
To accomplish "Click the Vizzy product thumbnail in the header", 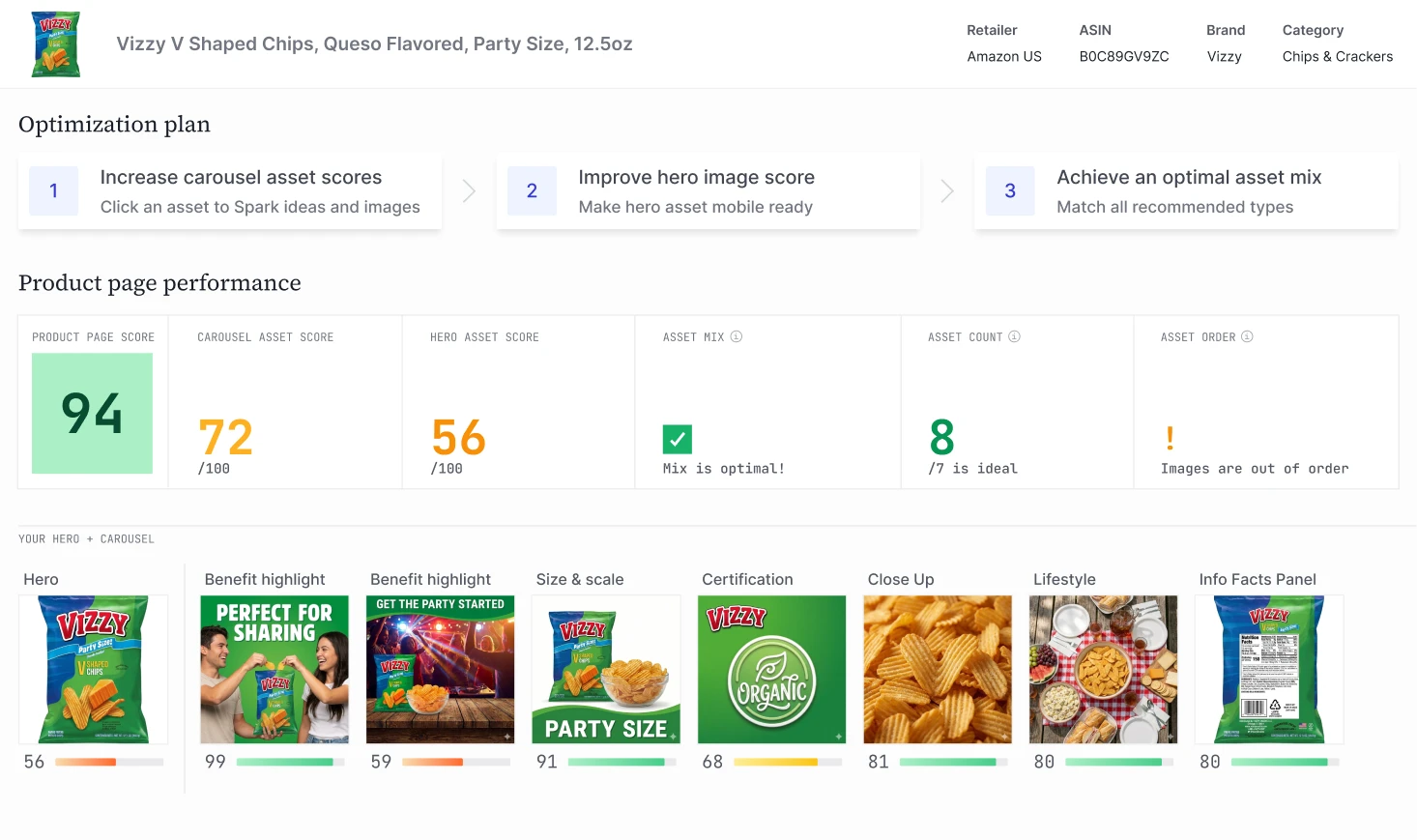I will point(56,44).
